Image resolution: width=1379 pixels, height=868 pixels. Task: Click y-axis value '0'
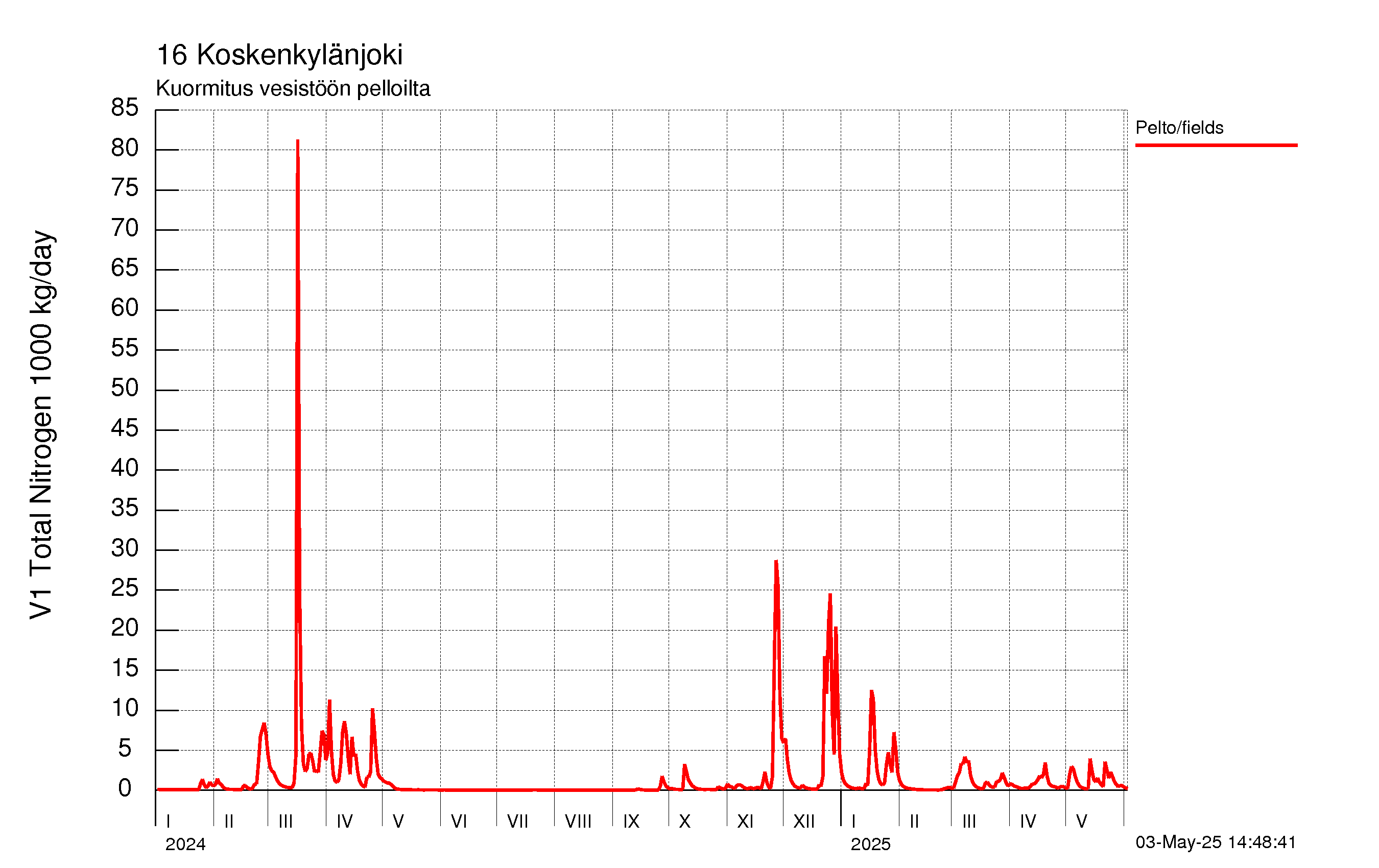(125, 788)
